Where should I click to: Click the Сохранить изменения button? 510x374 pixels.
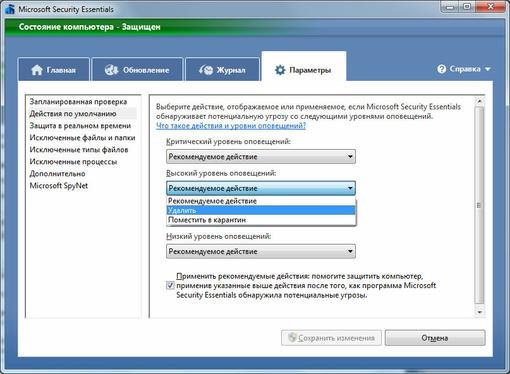click(331, 338)
